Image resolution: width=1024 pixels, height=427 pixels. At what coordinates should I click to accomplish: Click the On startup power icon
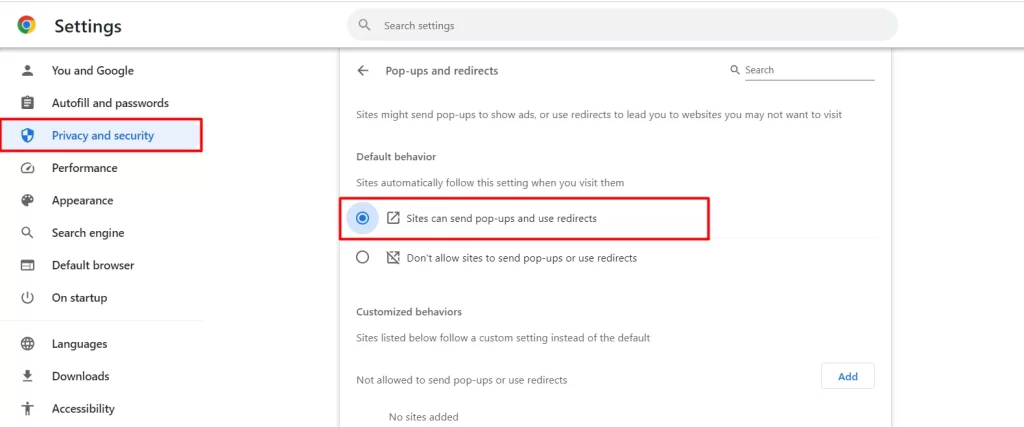click(27, 298)
